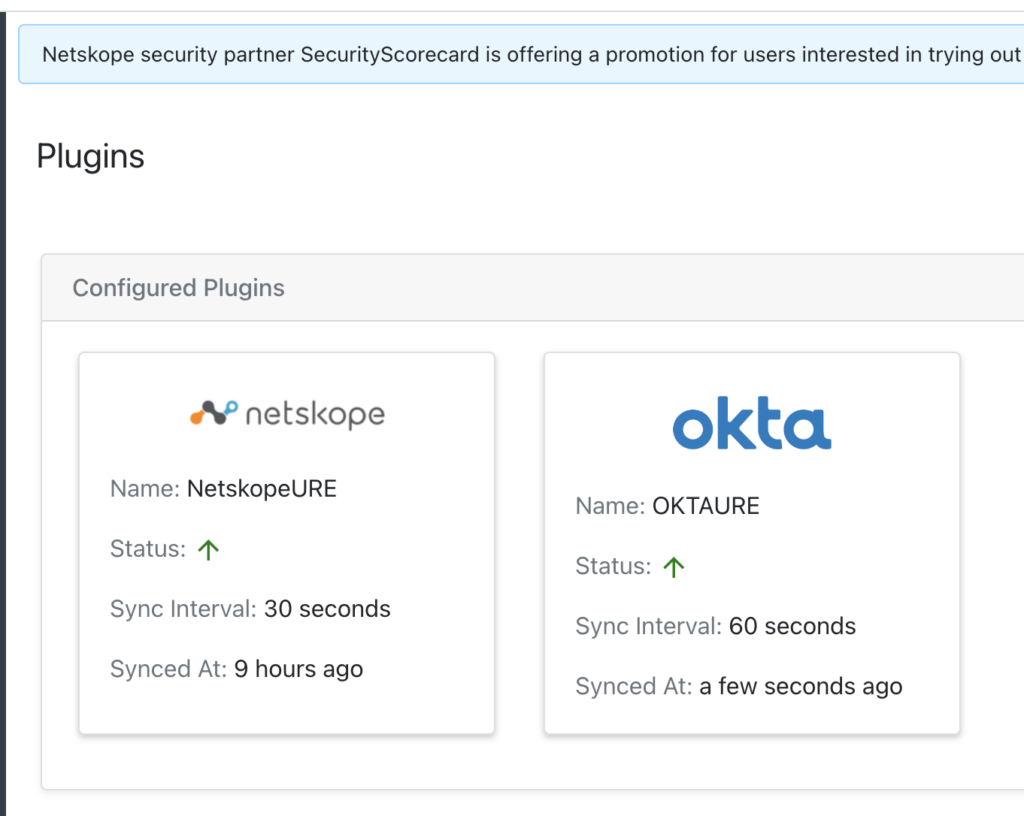Click Status label on NetskopeURE card

pos(148,549)
